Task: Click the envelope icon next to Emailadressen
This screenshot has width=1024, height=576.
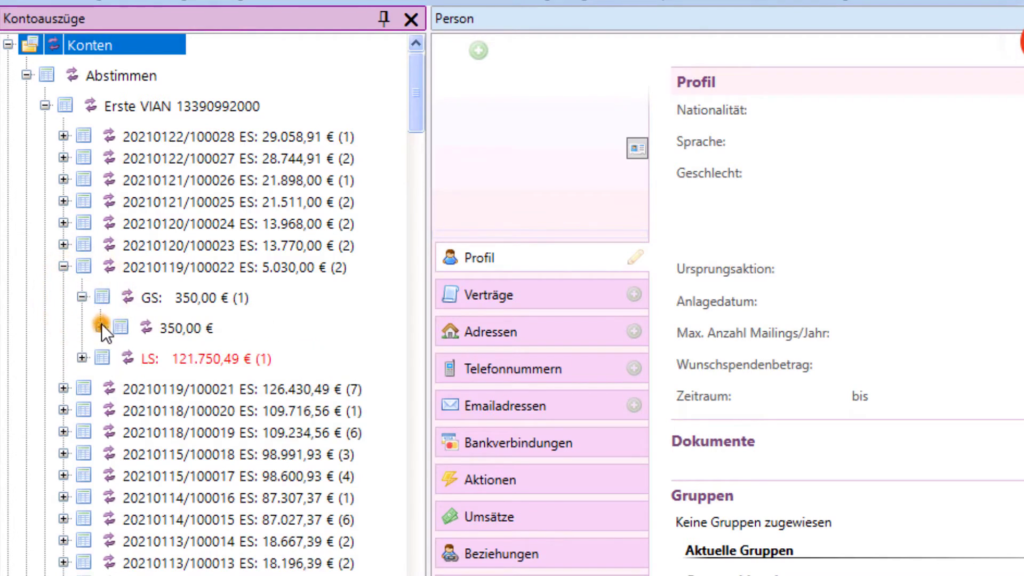Action: coord(450,405)
